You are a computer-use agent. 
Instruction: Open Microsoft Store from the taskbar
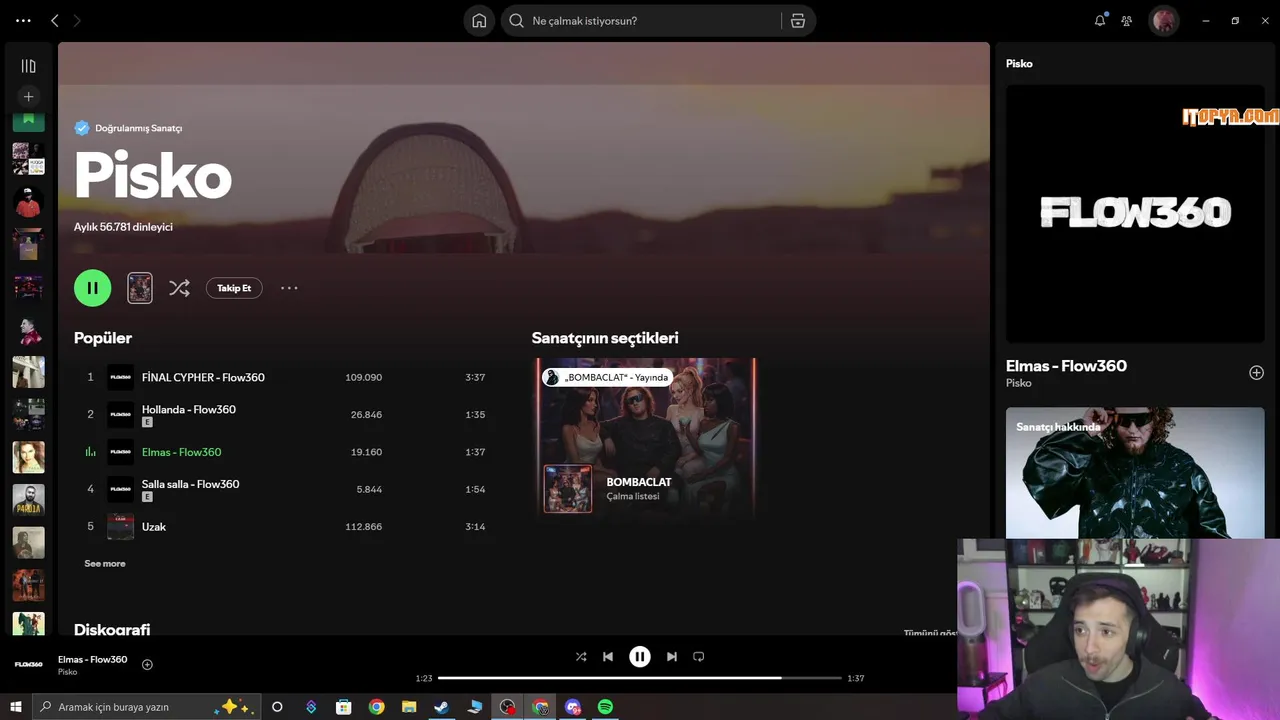343,707
